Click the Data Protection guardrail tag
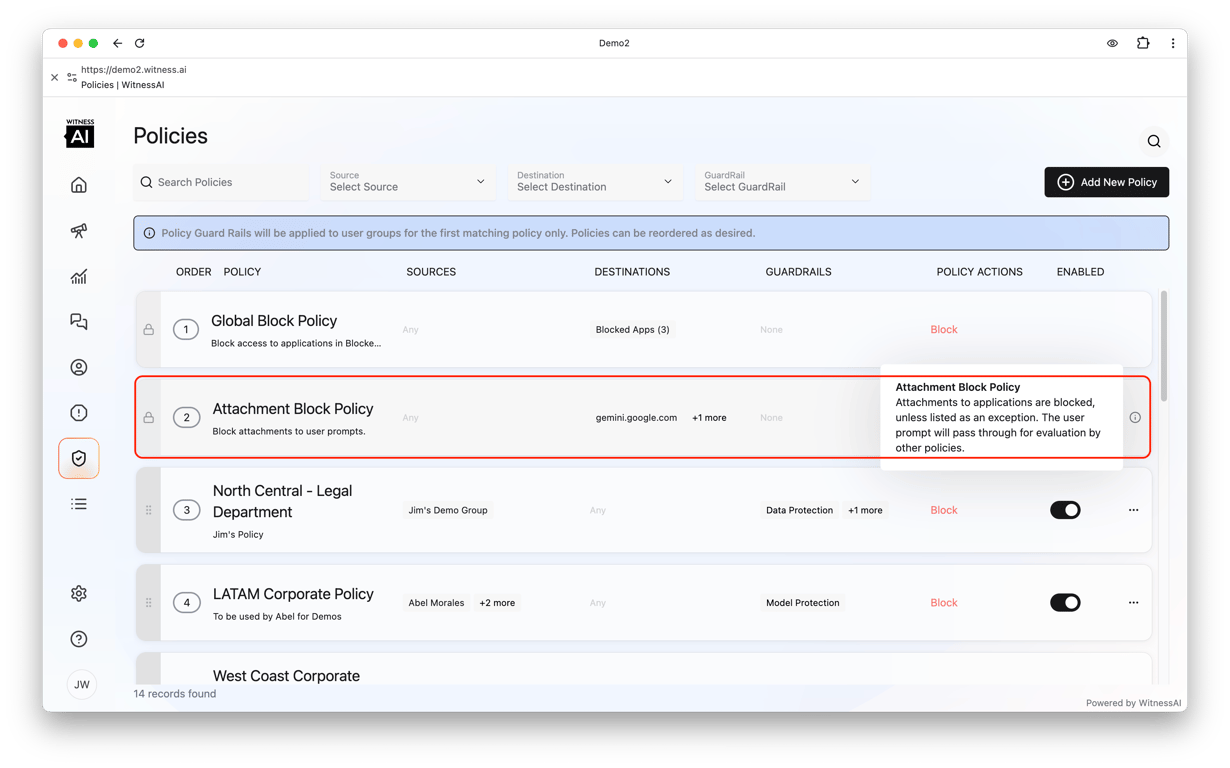This screenshot has width=1230, height=768. pos(799,510)
